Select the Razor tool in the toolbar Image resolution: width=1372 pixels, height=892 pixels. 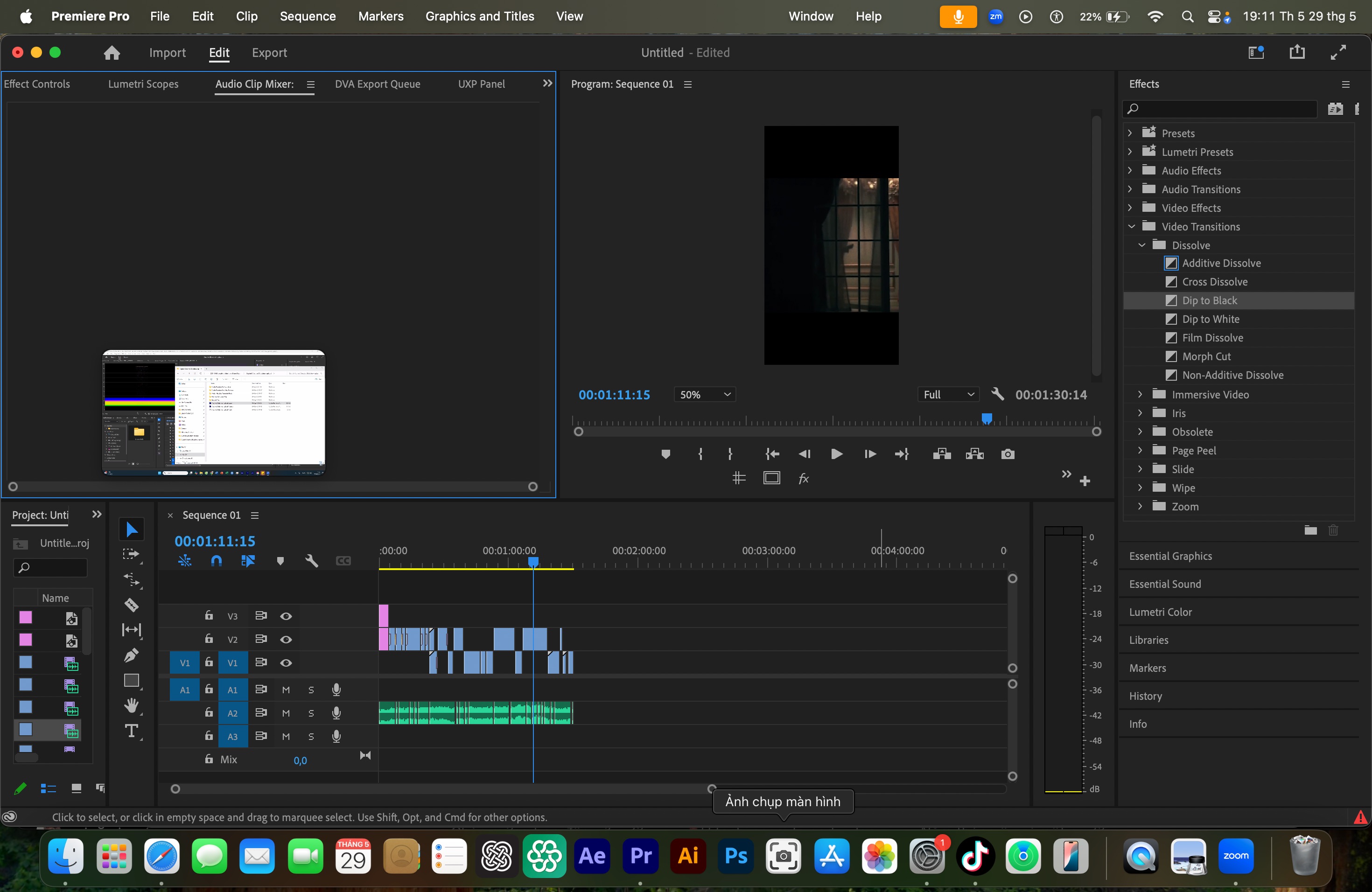point(132,605)
